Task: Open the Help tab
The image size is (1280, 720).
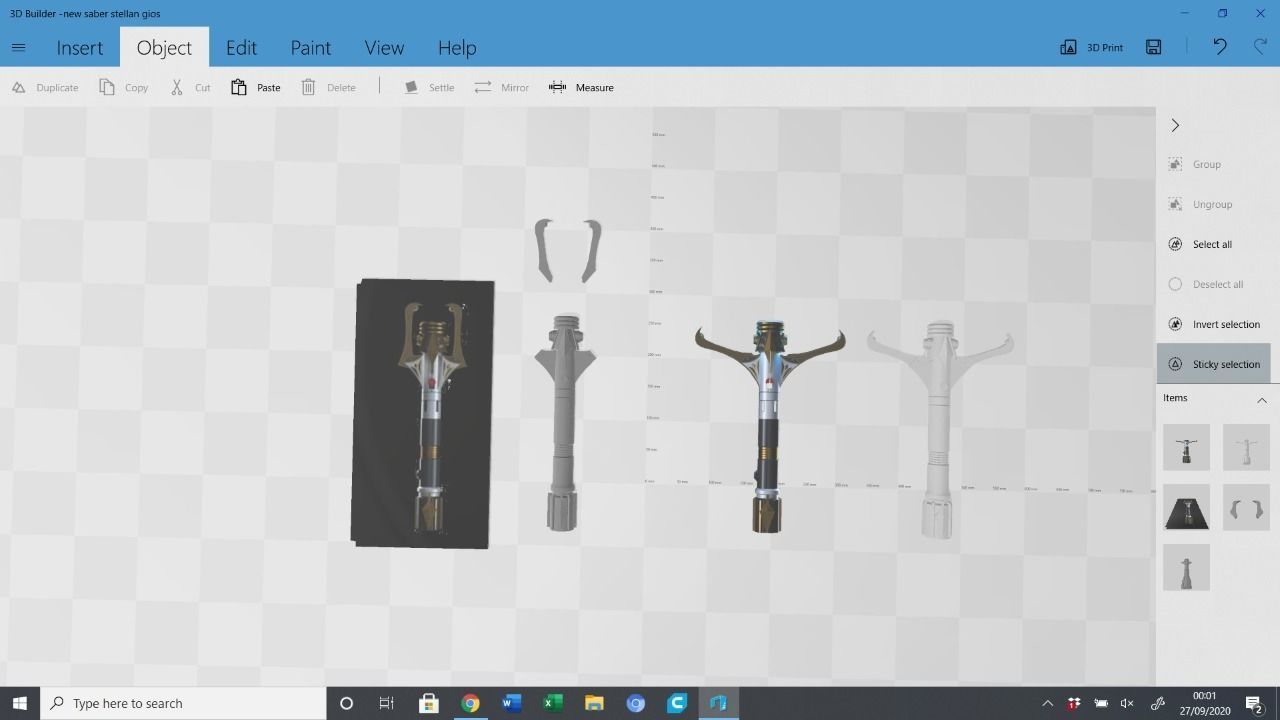Action: (457, 47)
